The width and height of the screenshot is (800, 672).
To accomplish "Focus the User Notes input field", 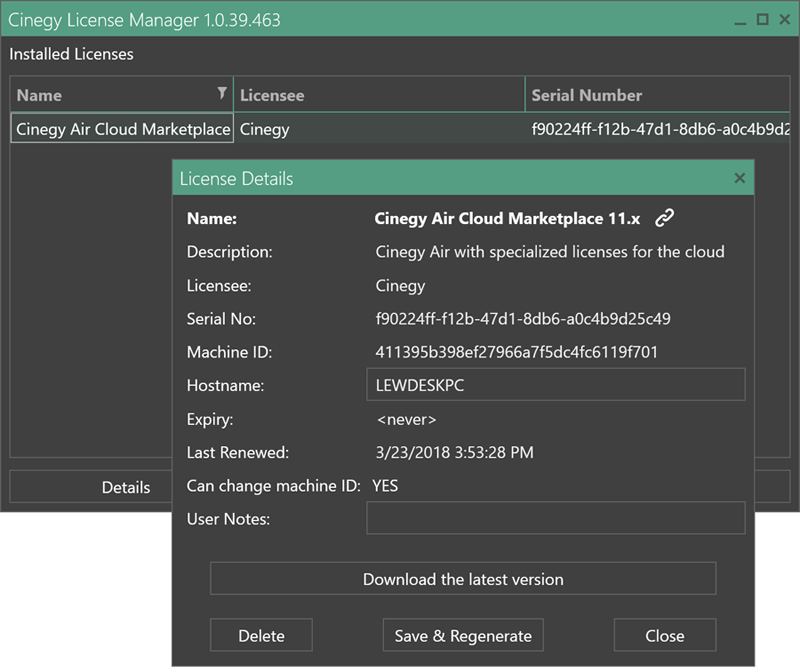I will [556, 518].
